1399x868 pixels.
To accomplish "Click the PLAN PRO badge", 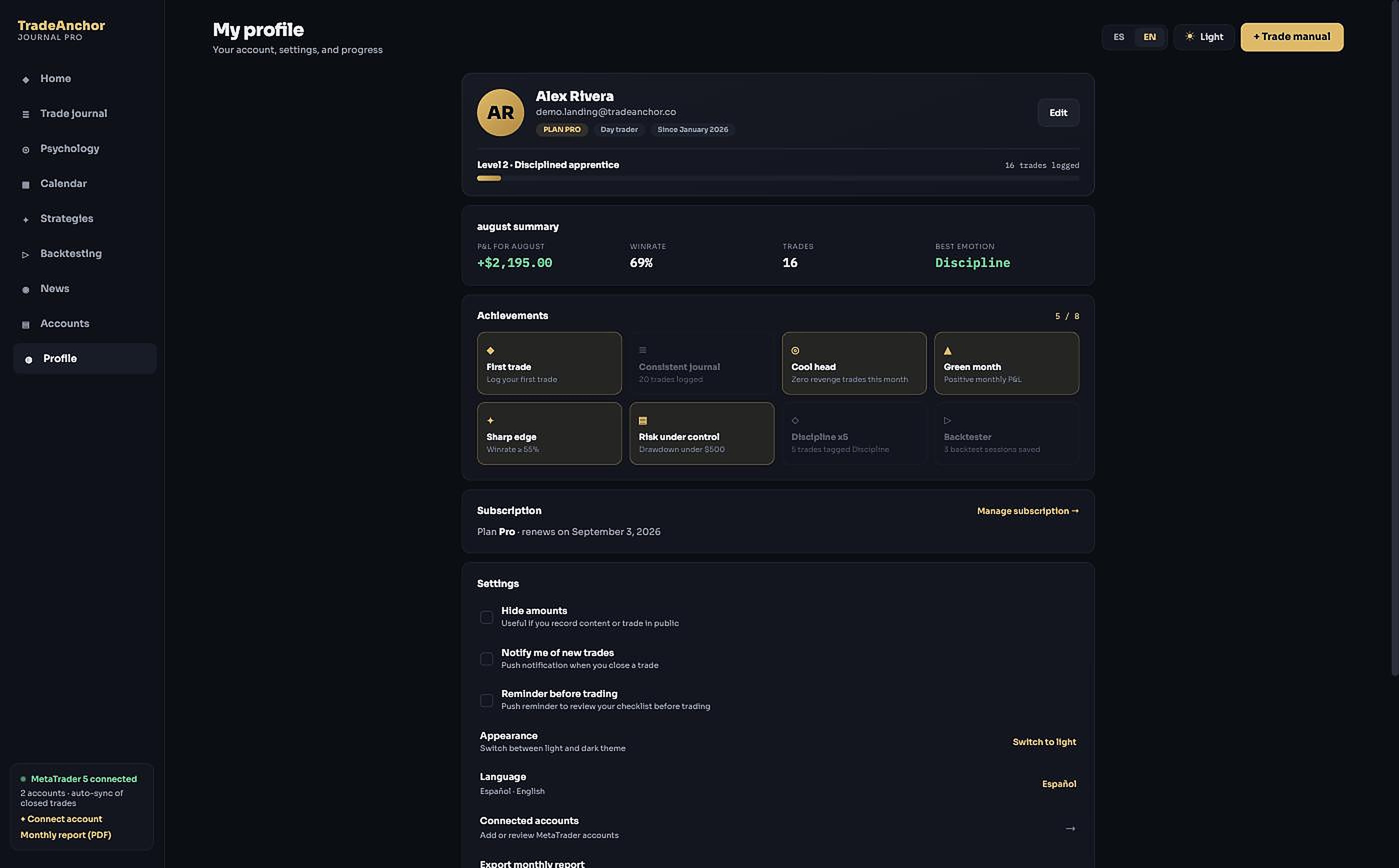I will pos(561,129).
